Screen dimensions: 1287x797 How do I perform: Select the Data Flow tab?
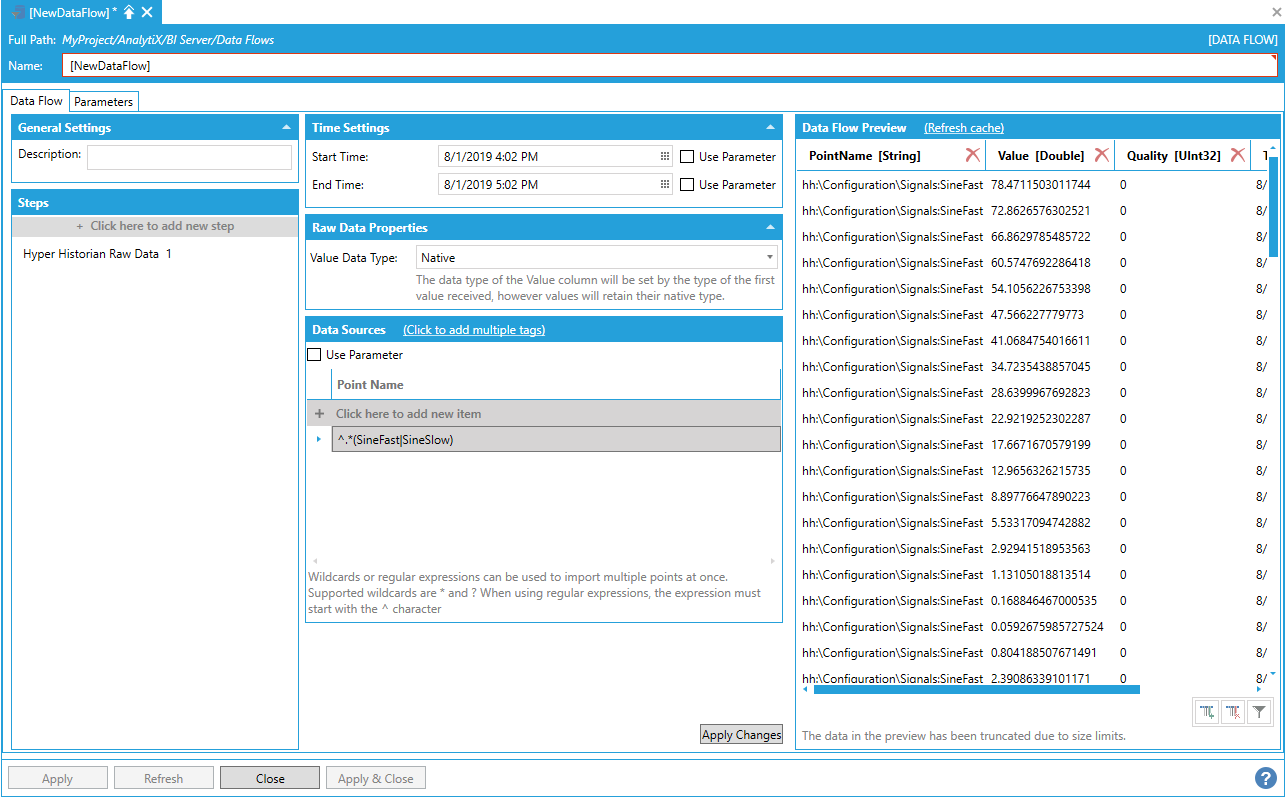[x=37, y=101]
